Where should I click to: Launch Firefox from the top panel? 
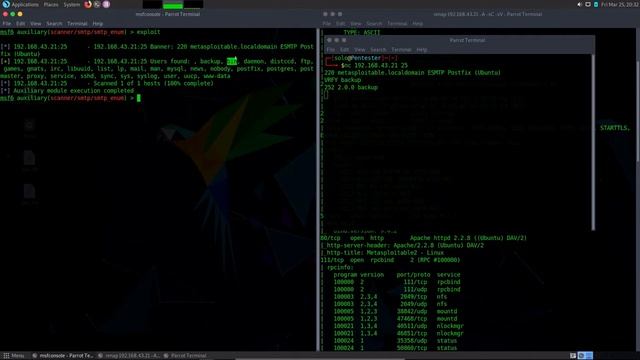[x=88, y=4]
